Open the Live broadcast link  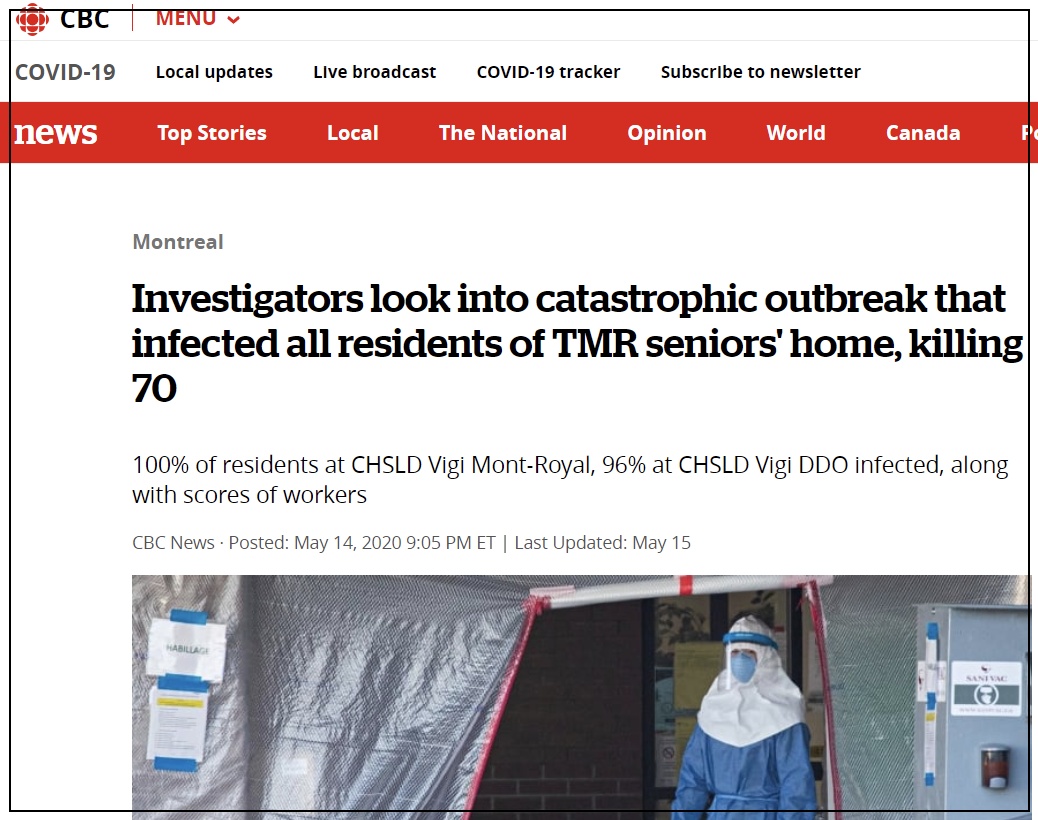(375, 71)
